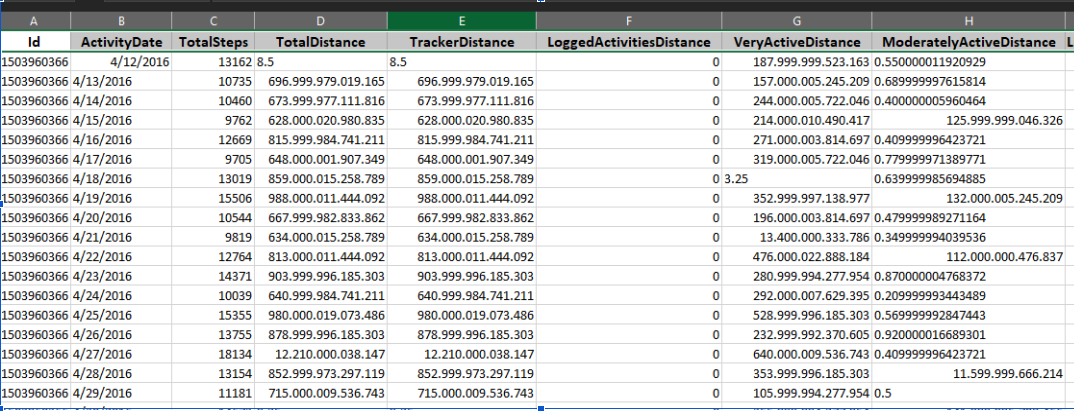Select TotalDistance cell 12.210.000.038.147
The width and height of the screenshot is (1074, 411).
coord(321,354)
